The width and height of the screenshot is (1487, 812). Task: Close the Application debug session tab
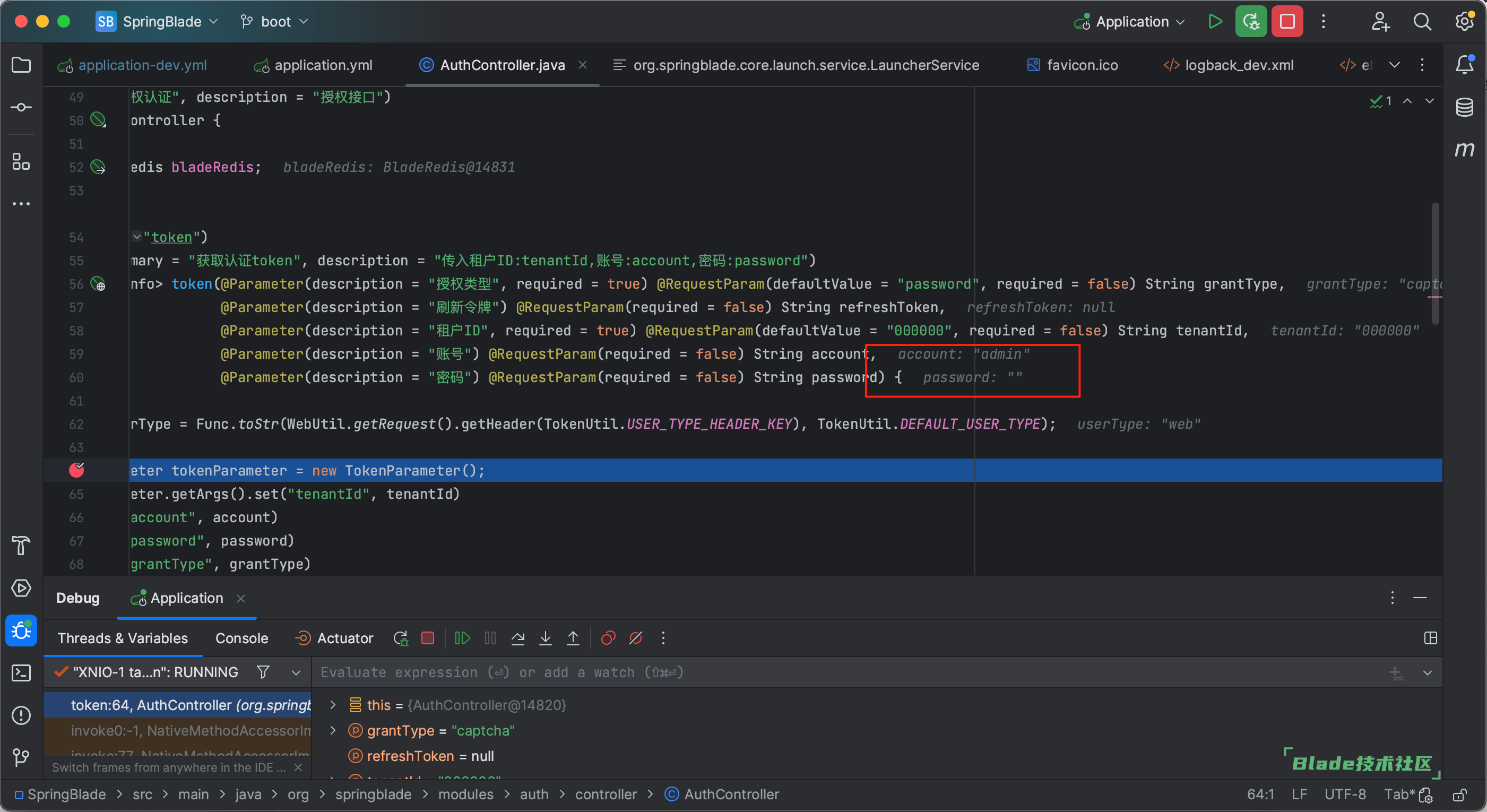(241, 599)
